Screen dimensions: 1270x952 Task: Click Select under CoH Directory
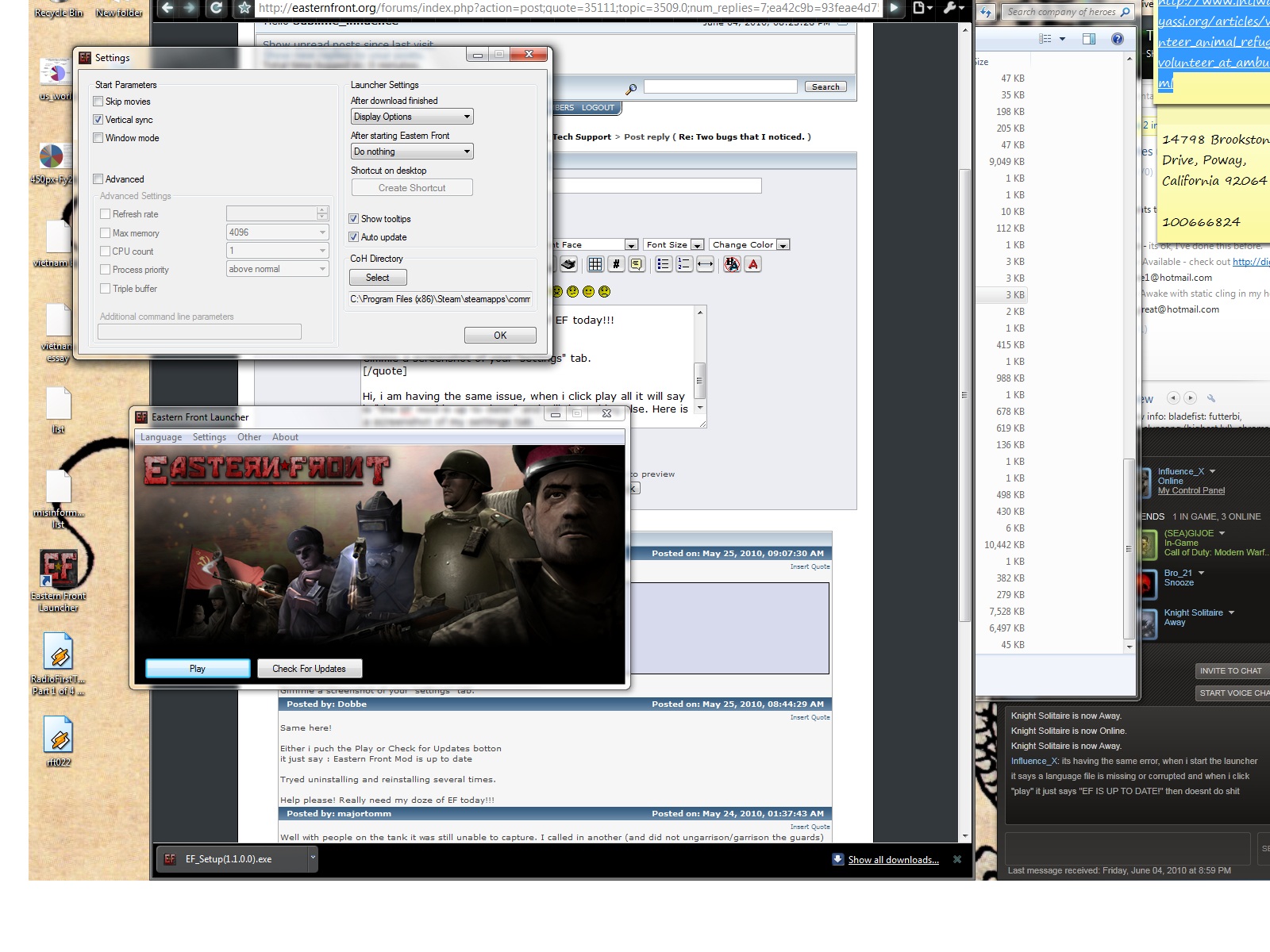378,278
